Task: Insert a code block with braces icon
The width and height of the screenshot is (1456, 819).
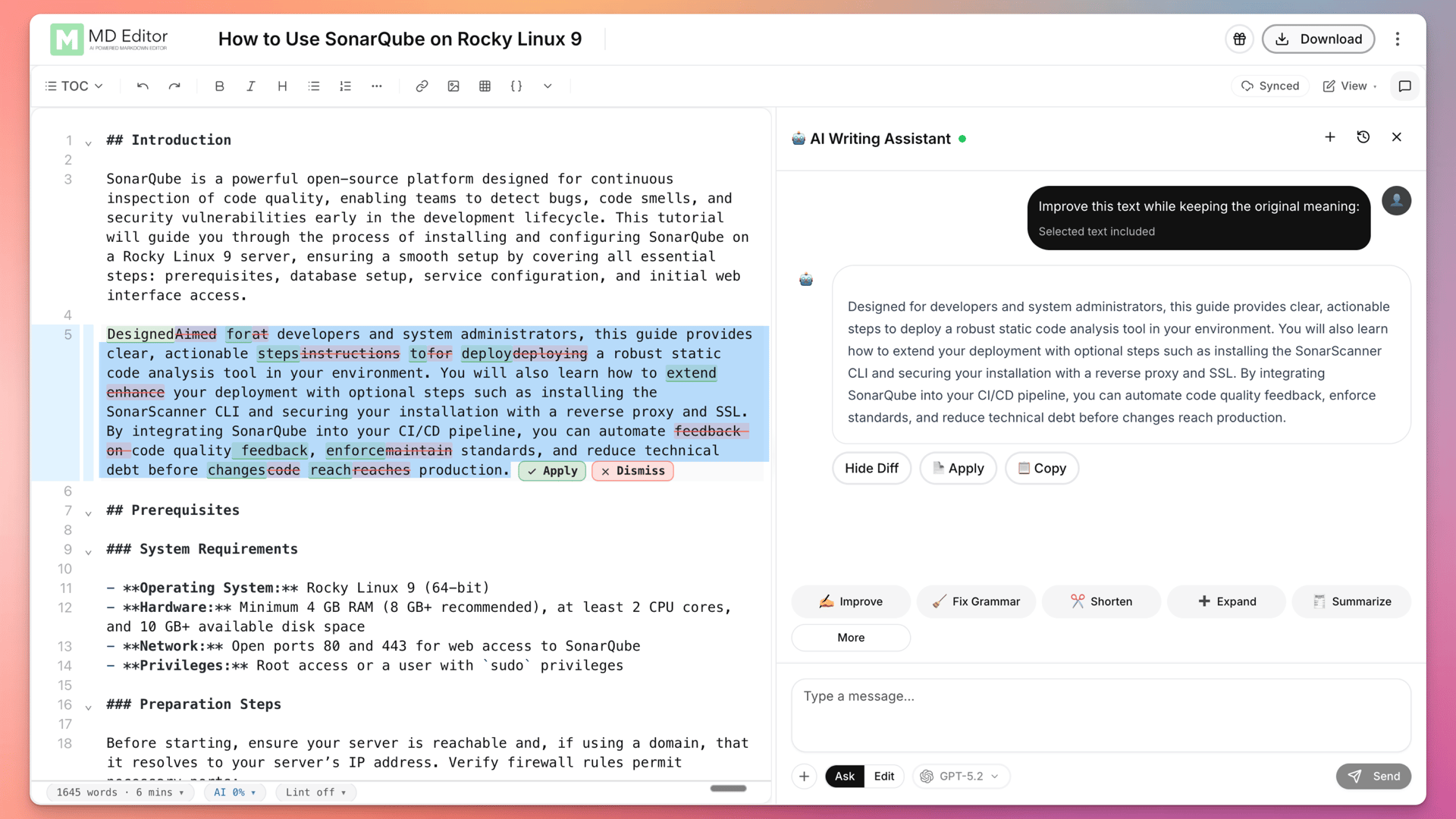Action: coord(516,86)
